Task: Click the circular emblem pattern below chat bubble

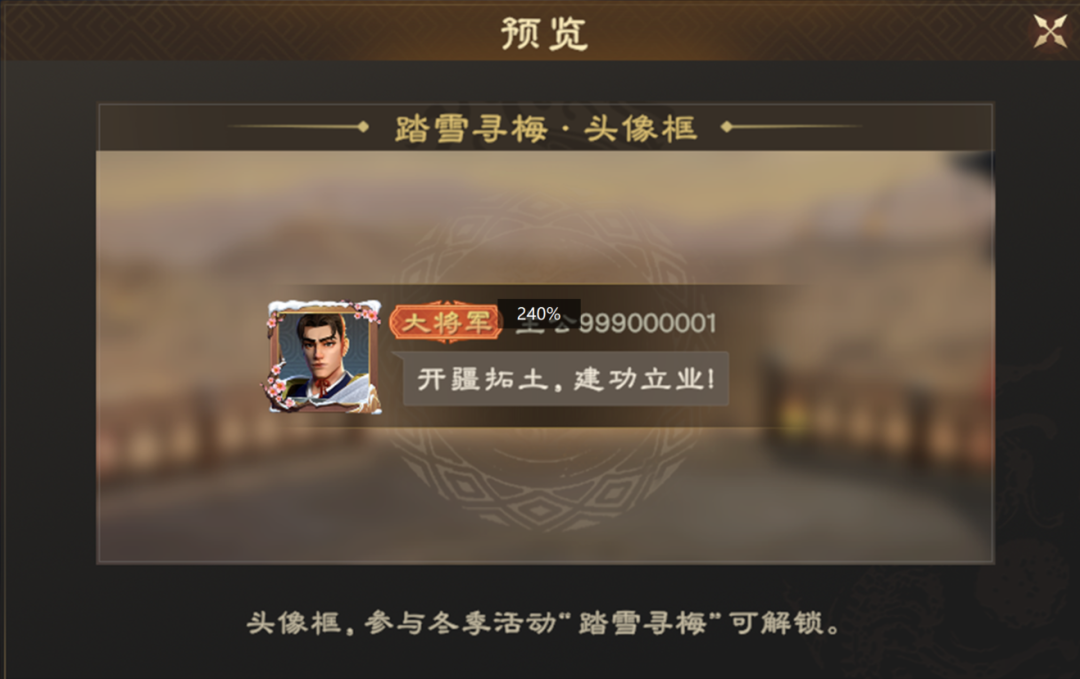Action: click(x=544, y=475)
